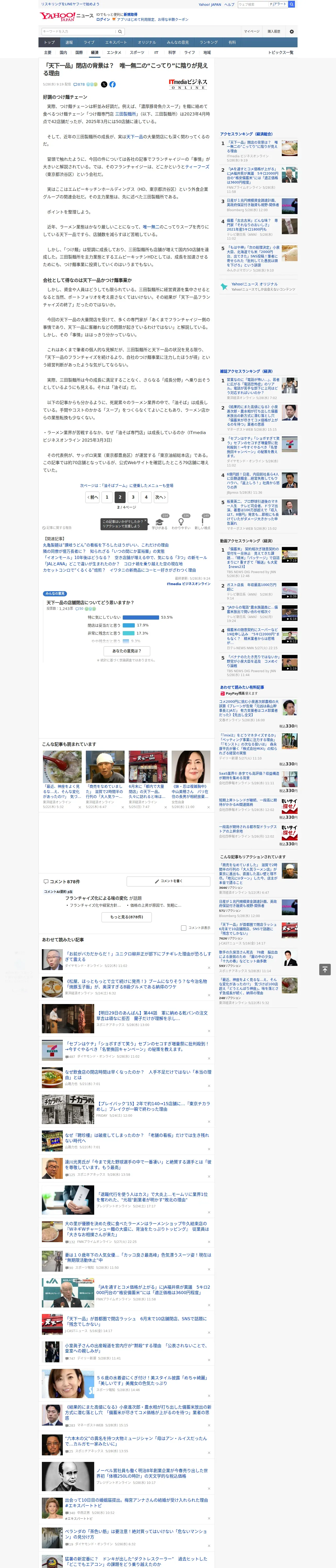Screen dimensions: 336x1568
Task: Go to pagination page 1
Action: [107, 497]
